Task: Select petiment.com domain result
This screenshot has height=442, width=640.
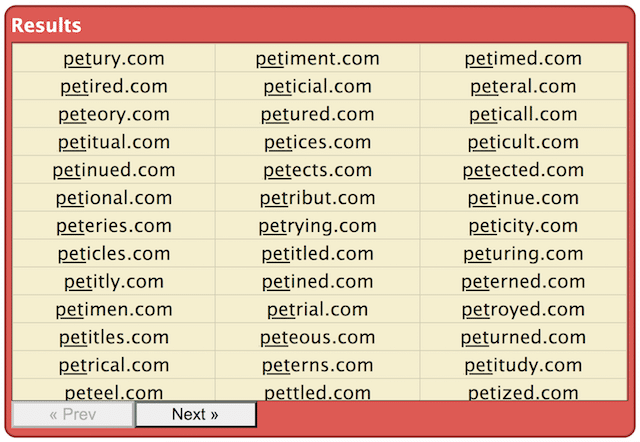Action: 317,59
